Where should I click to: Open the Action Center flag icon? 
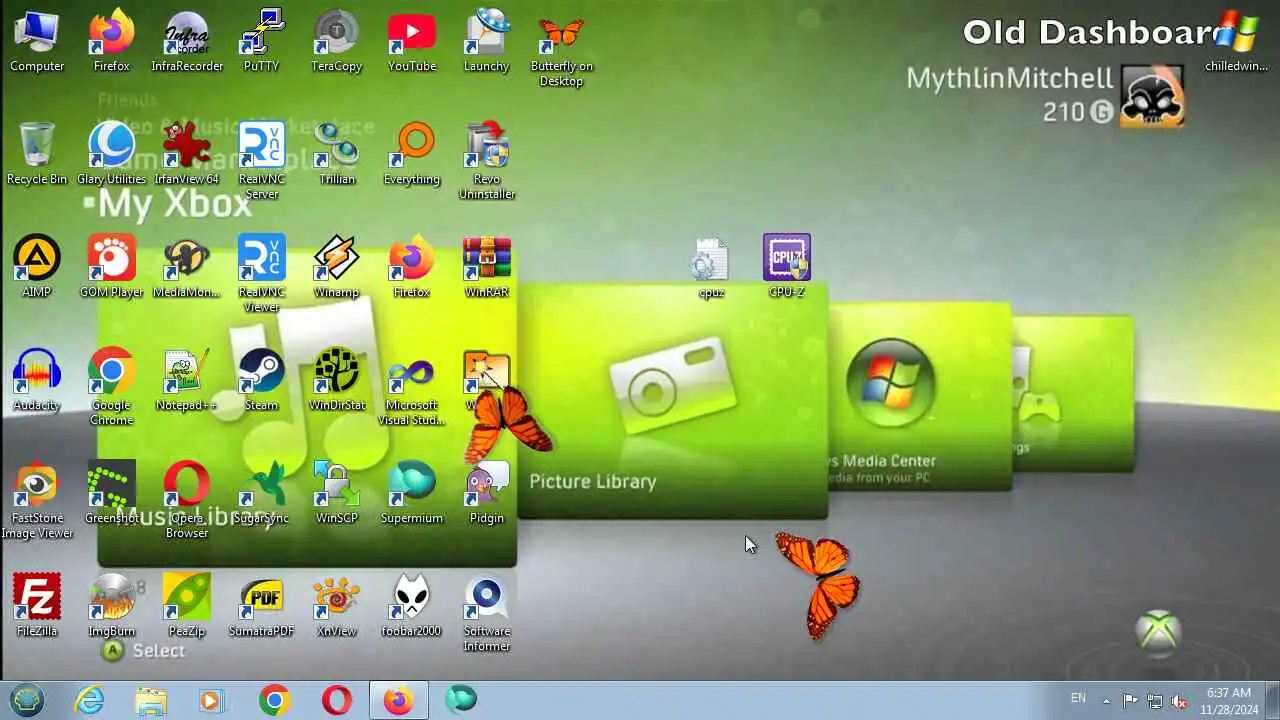pos(1130,701)
